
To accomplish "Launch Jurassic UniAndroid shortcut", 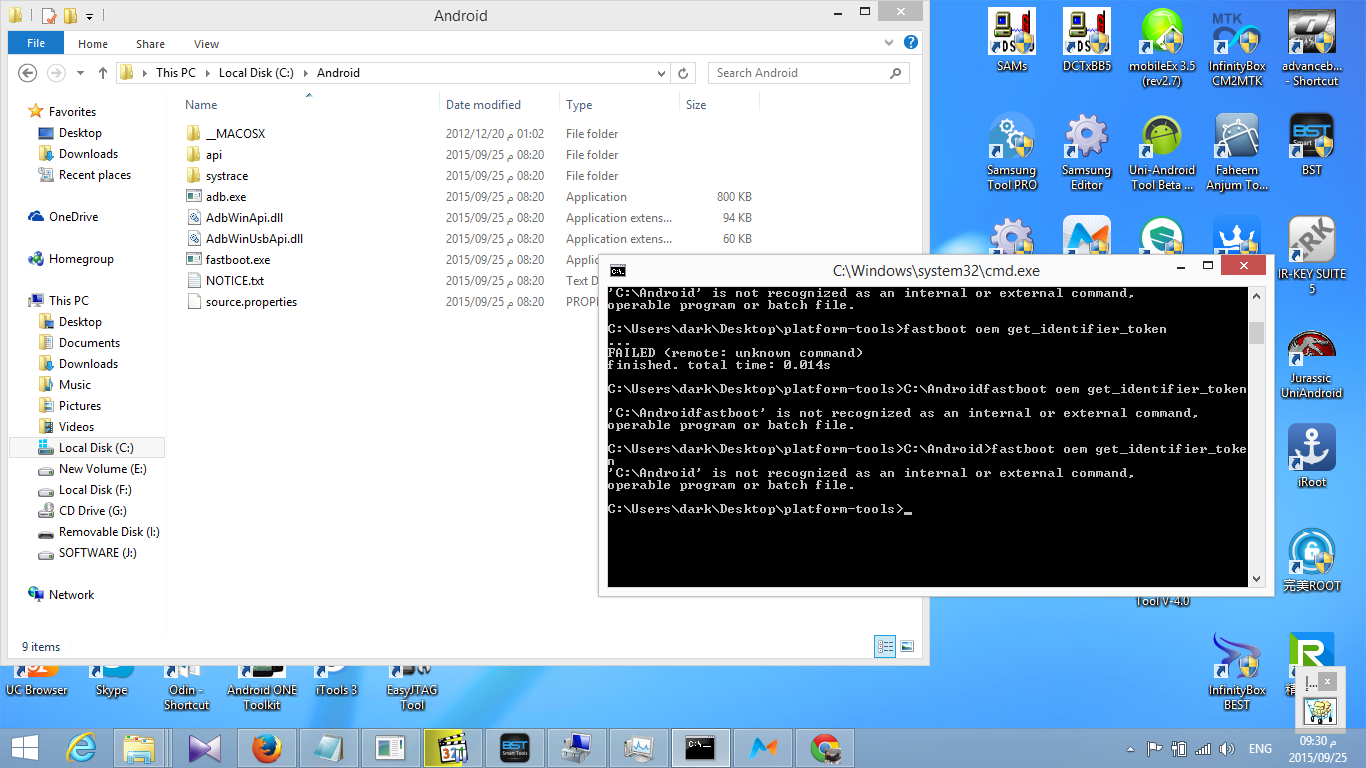I will coord(1312,364).
